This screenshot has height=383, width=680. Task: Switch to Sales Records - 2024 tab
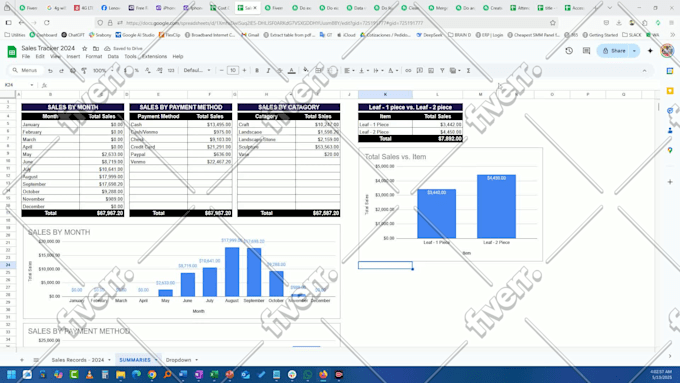tap(78, 360)
